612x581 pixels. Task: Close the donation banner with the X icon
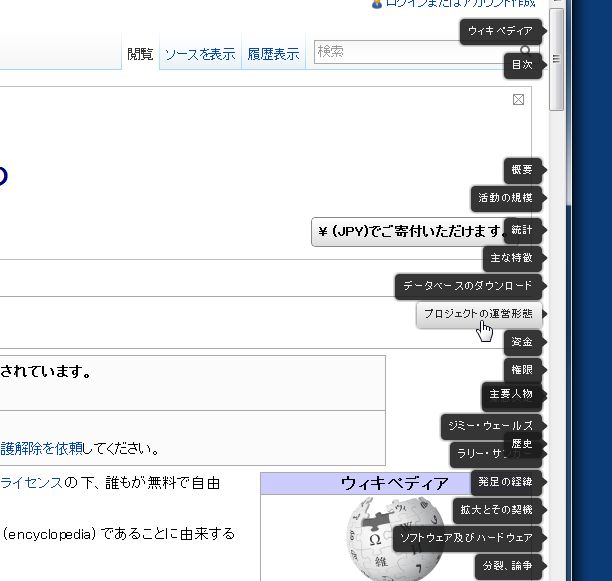(x=518, y=99)
